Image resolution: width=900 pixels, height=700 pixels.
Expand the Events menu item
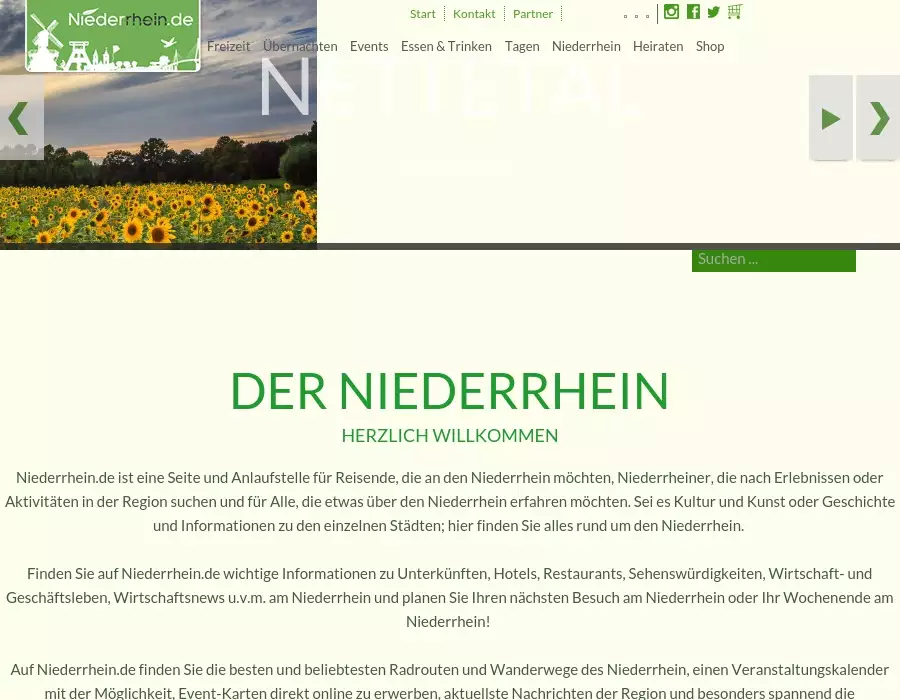369,46
